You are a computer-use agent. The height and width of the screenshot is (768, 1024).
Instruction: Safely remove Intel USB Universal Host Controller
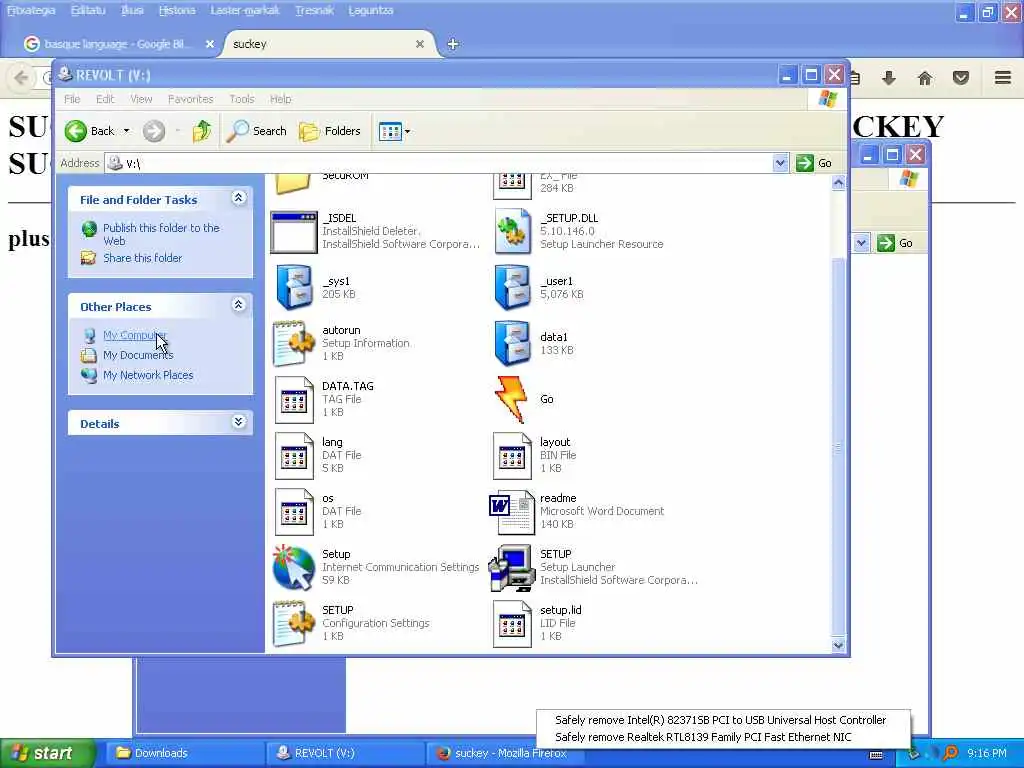click(721, 720)
